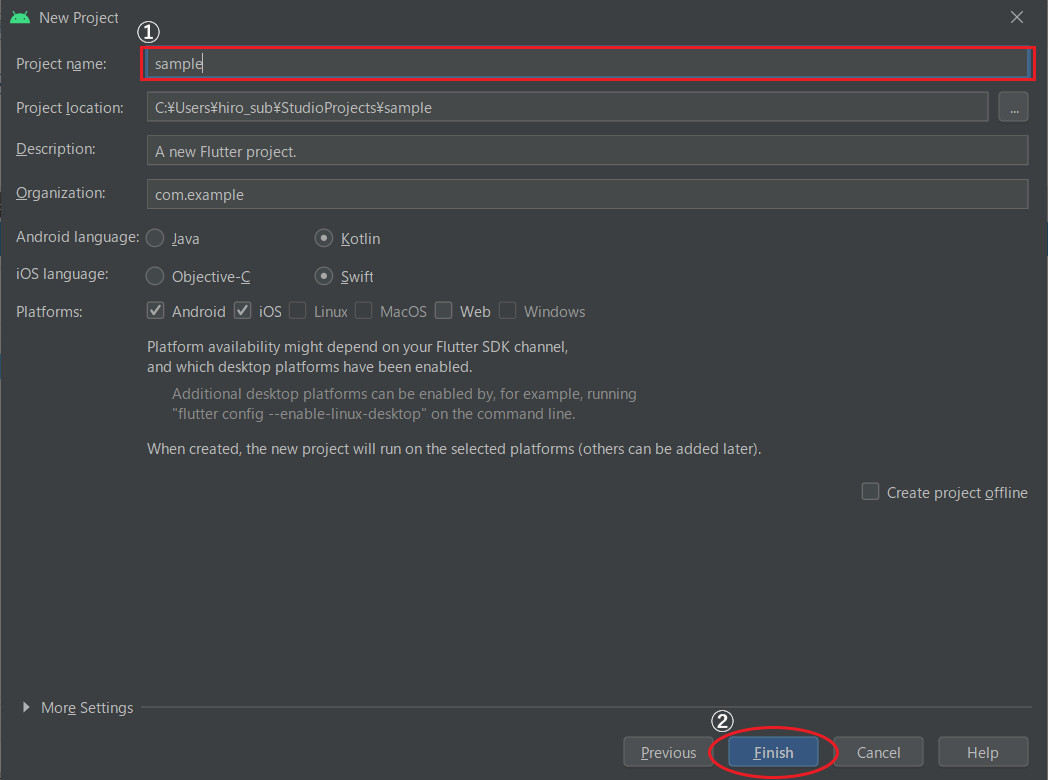Click the Description input field
This screenshot has width=1048, height=780.
pos(587,150)
